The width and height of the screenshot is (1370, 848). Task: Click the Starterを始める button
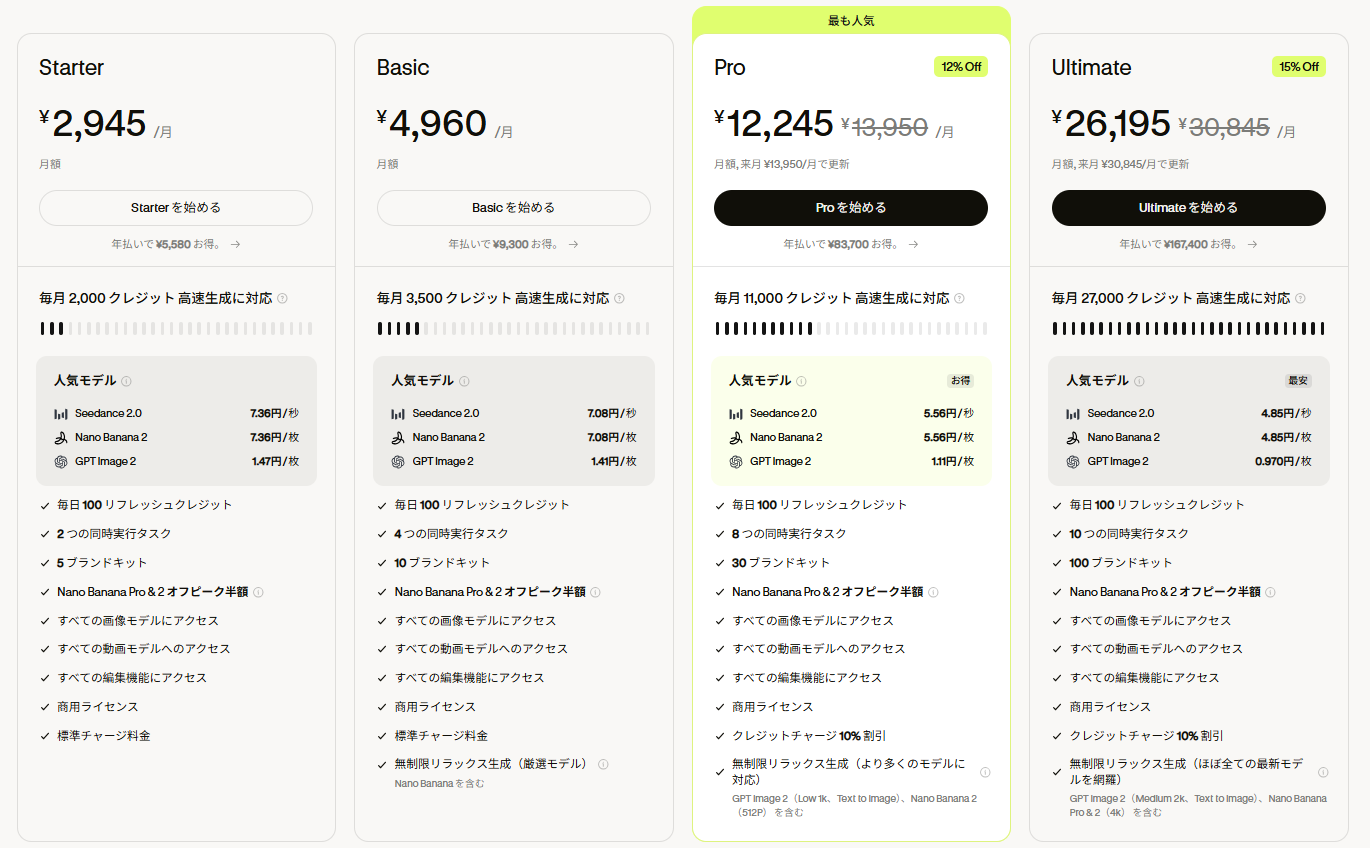click(x=176, y=208)
